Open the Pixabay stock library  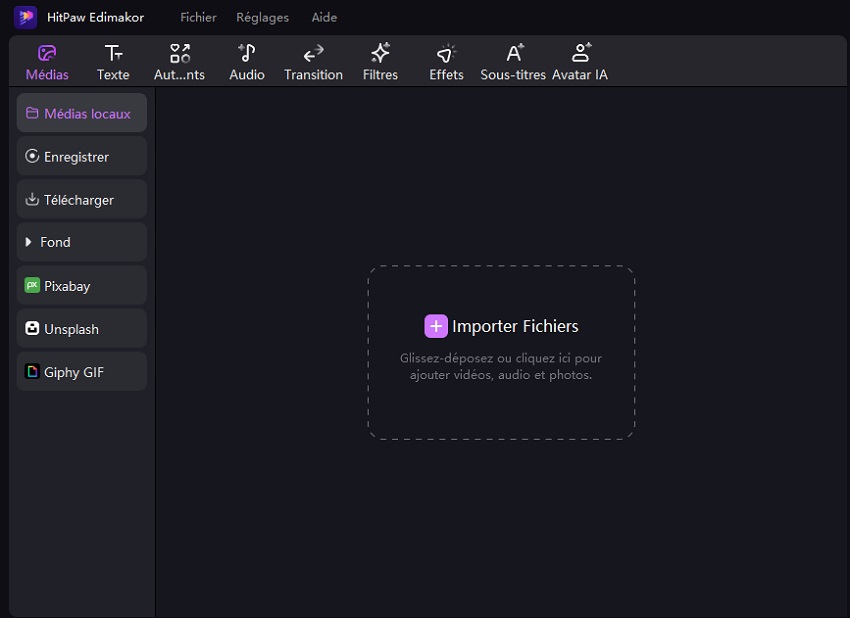(x=82, y=285)
